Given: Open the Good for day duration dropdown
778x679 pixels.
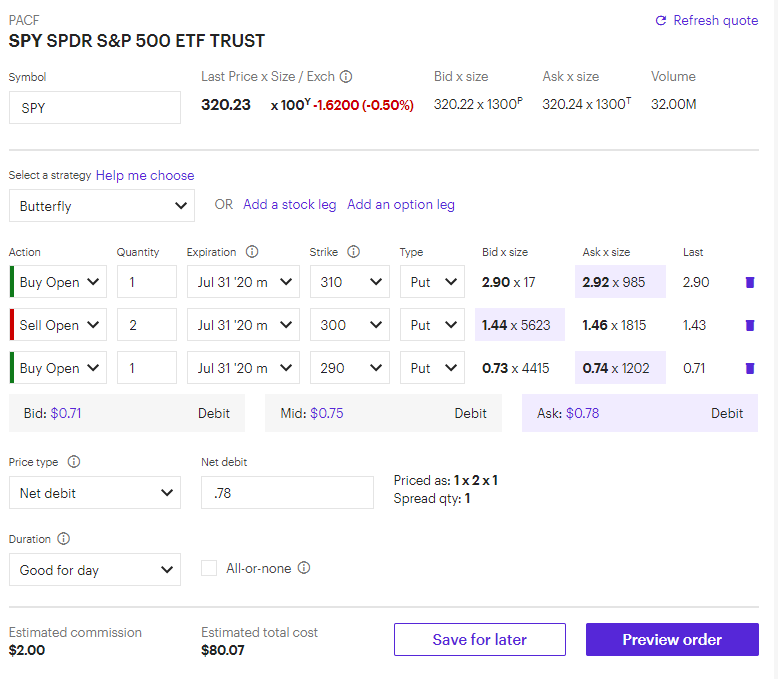Looking at the screenshot, I should coord(95,570).
